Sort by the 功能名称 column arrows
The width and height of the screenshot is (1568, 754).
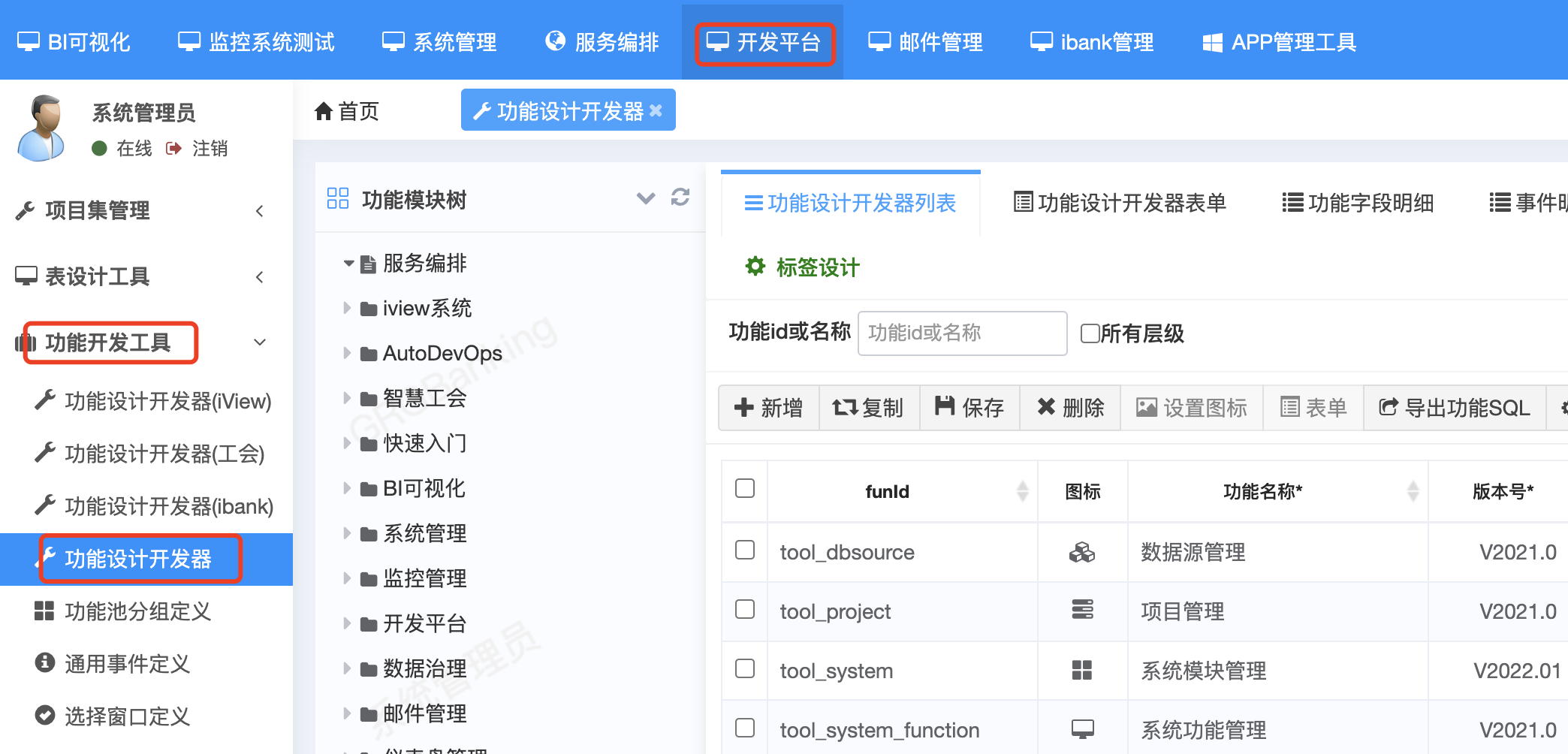pyautogui.click(x=1413, y=491)
